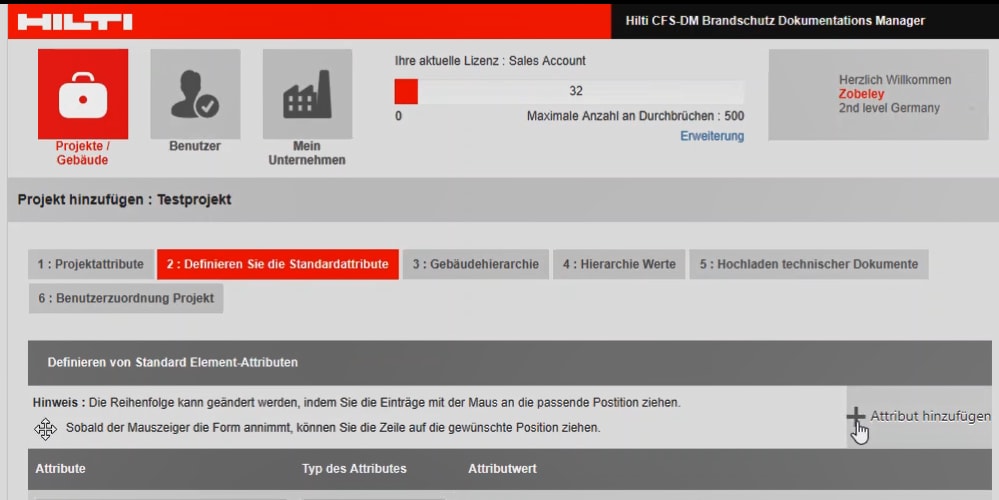Open the Mein Unternehmen factory icon
The image size is (999, 500).
[307, 94]
